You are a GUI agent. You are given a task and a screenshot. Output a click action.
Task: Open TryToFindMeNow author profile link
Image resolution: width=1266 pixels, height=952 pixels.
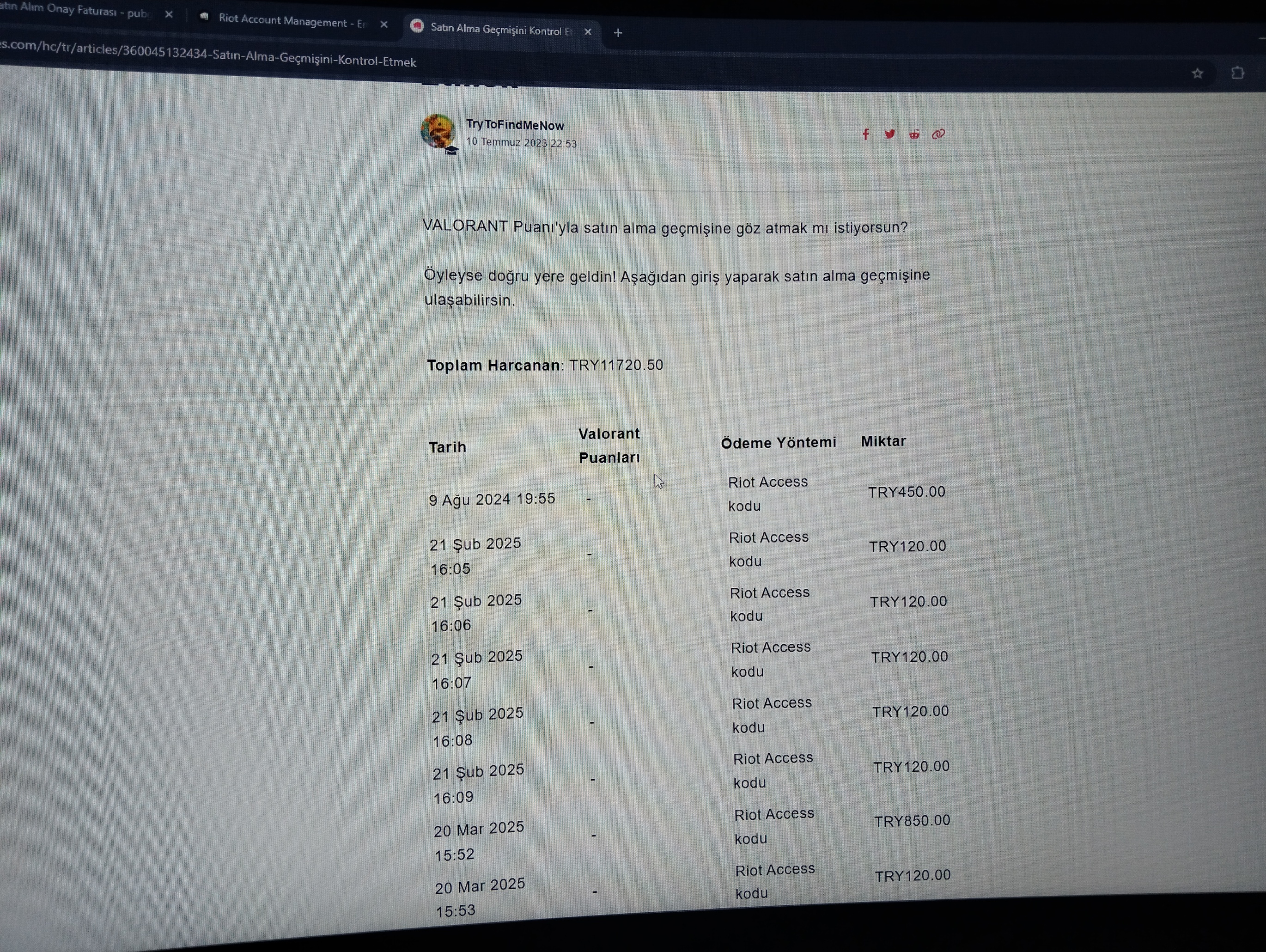pyautogui.click(x=515, y=125)
